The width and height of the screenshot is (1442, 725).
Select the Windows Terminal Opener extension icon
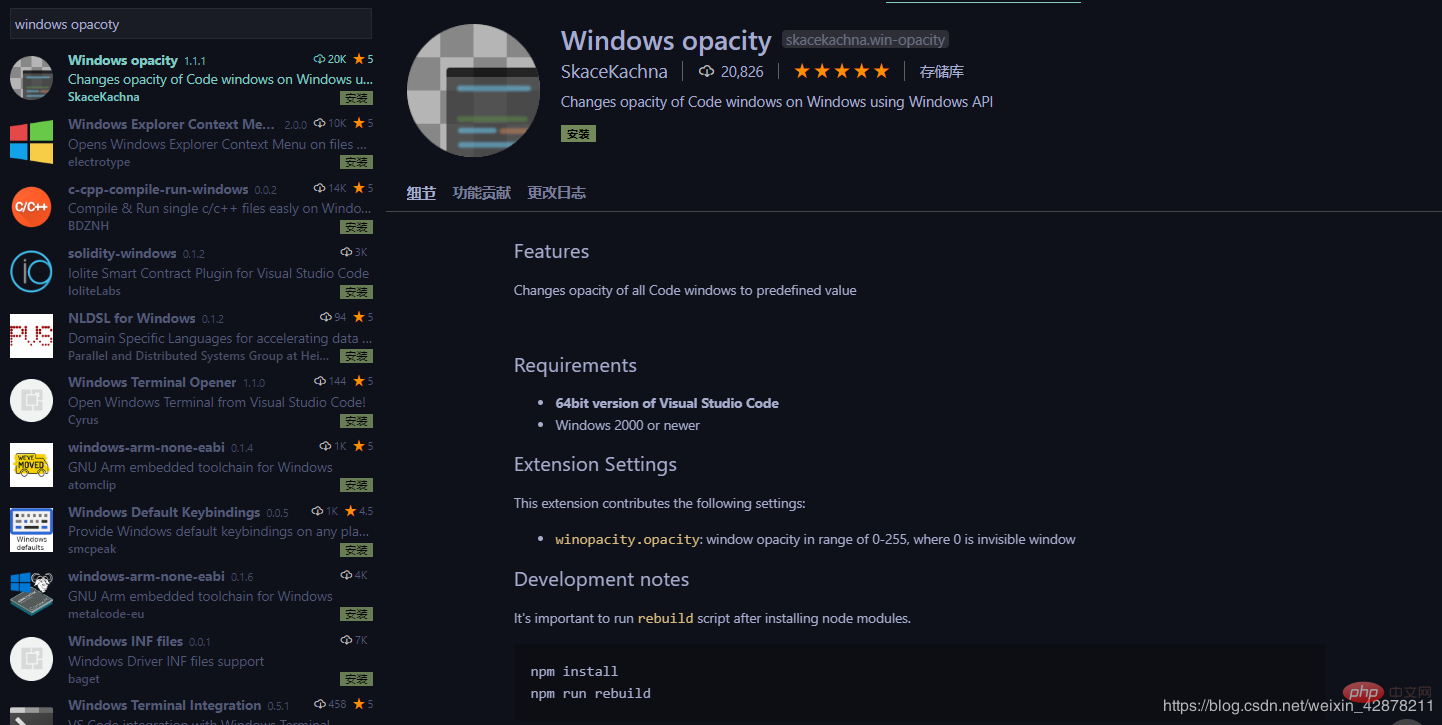tap(31, 400)
